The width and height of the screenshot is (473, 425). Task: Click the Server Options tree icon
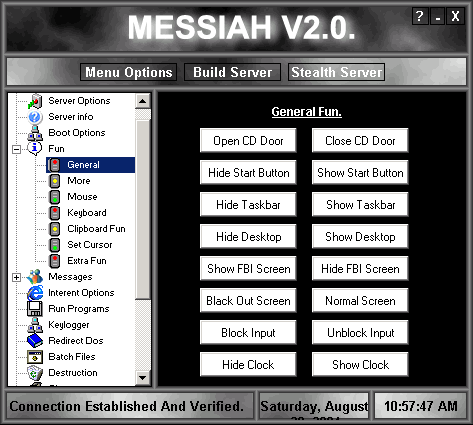pos(35,101)
